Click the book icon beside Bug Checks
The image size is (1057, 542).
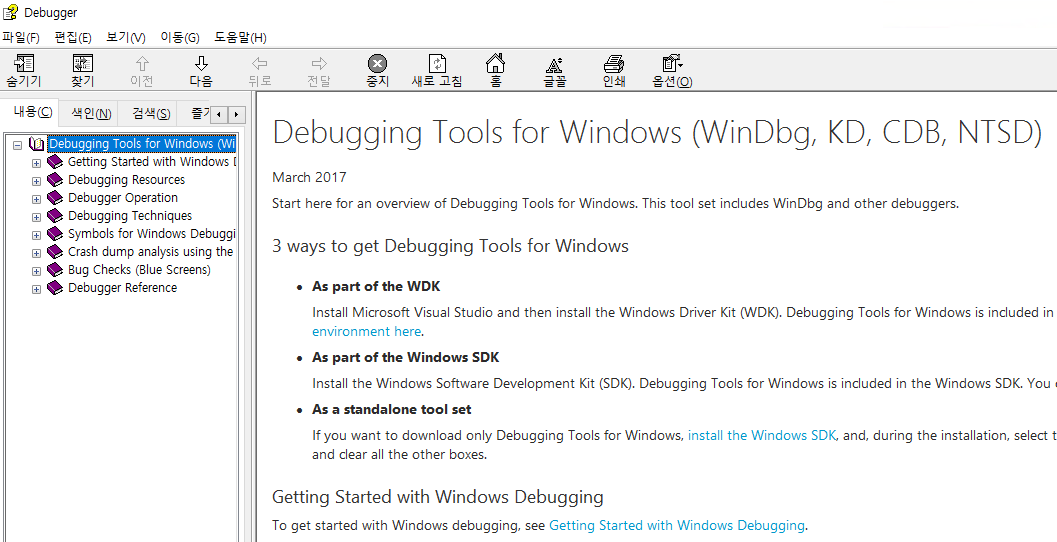point(55,270)
